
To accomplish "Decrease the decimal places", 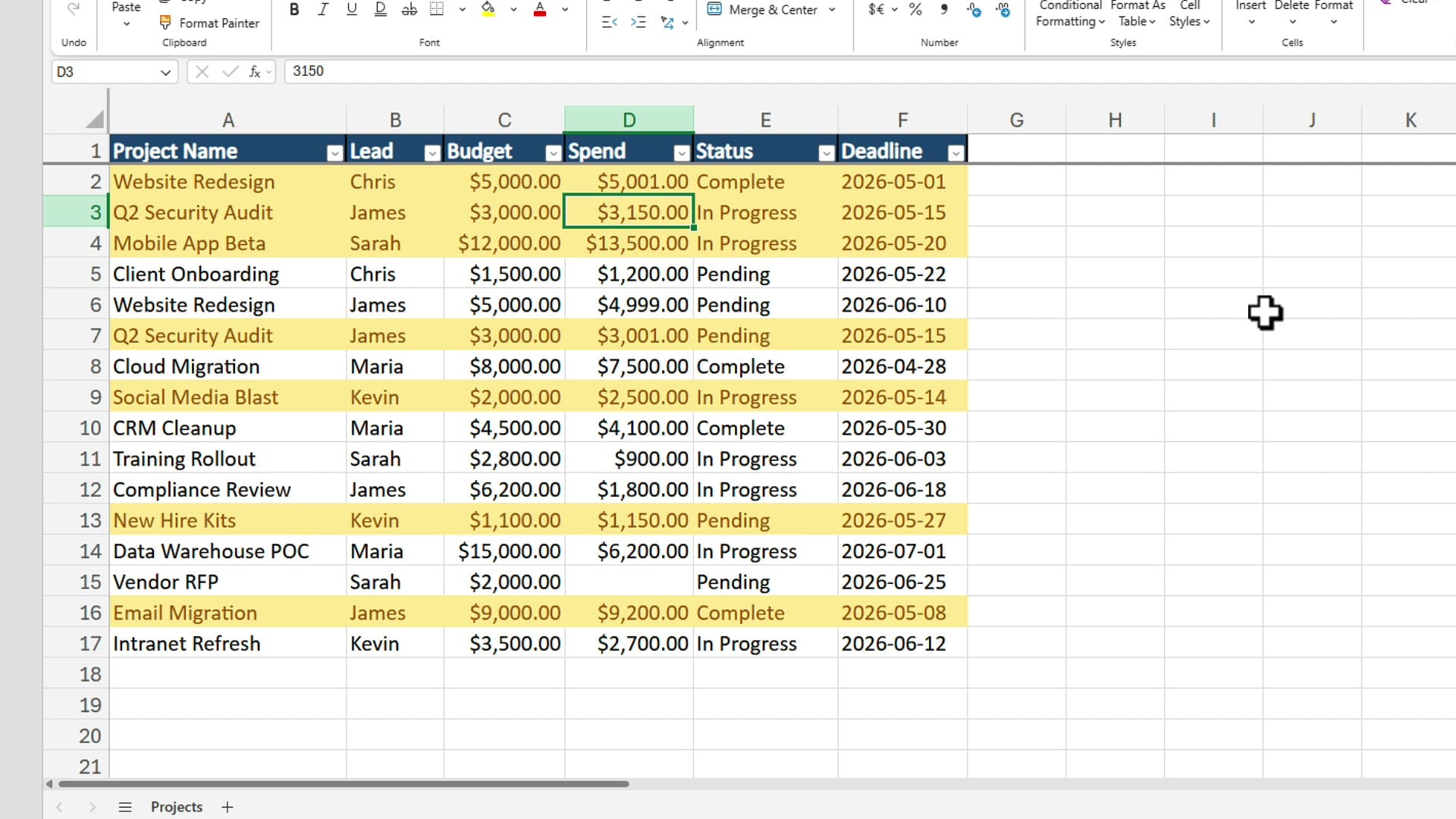I will 1003,10.
